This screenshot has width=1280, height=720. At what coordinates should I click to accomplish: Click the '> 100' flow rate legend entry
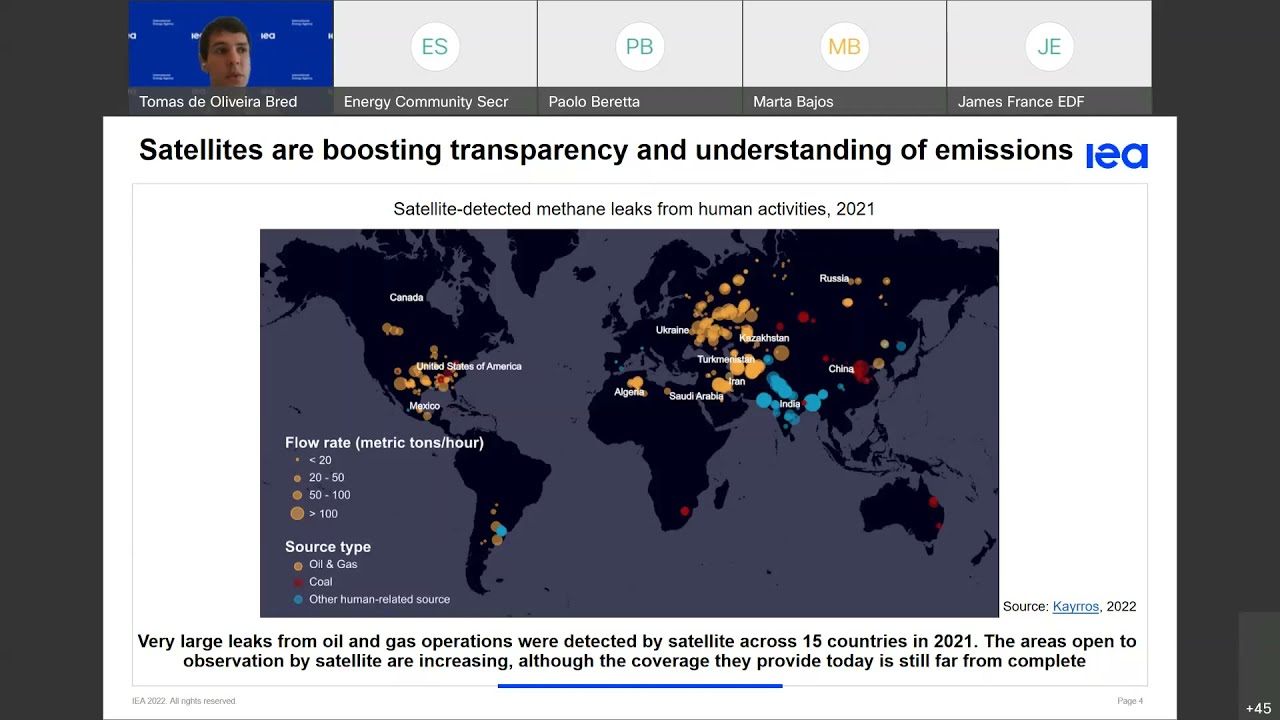(323, 513)
